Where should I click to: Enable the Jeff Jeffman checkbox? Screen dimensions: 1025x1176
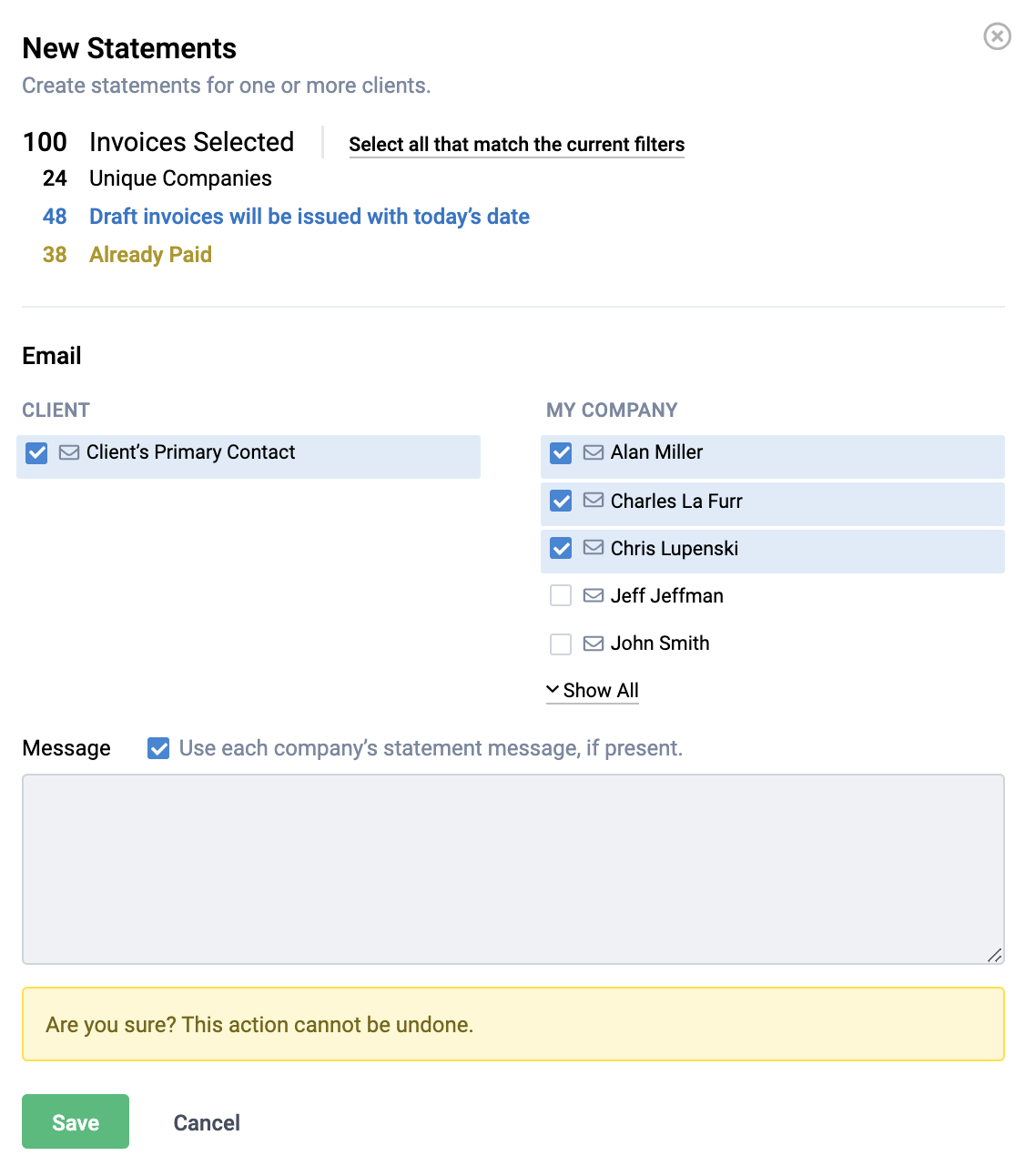pos(561,595)
